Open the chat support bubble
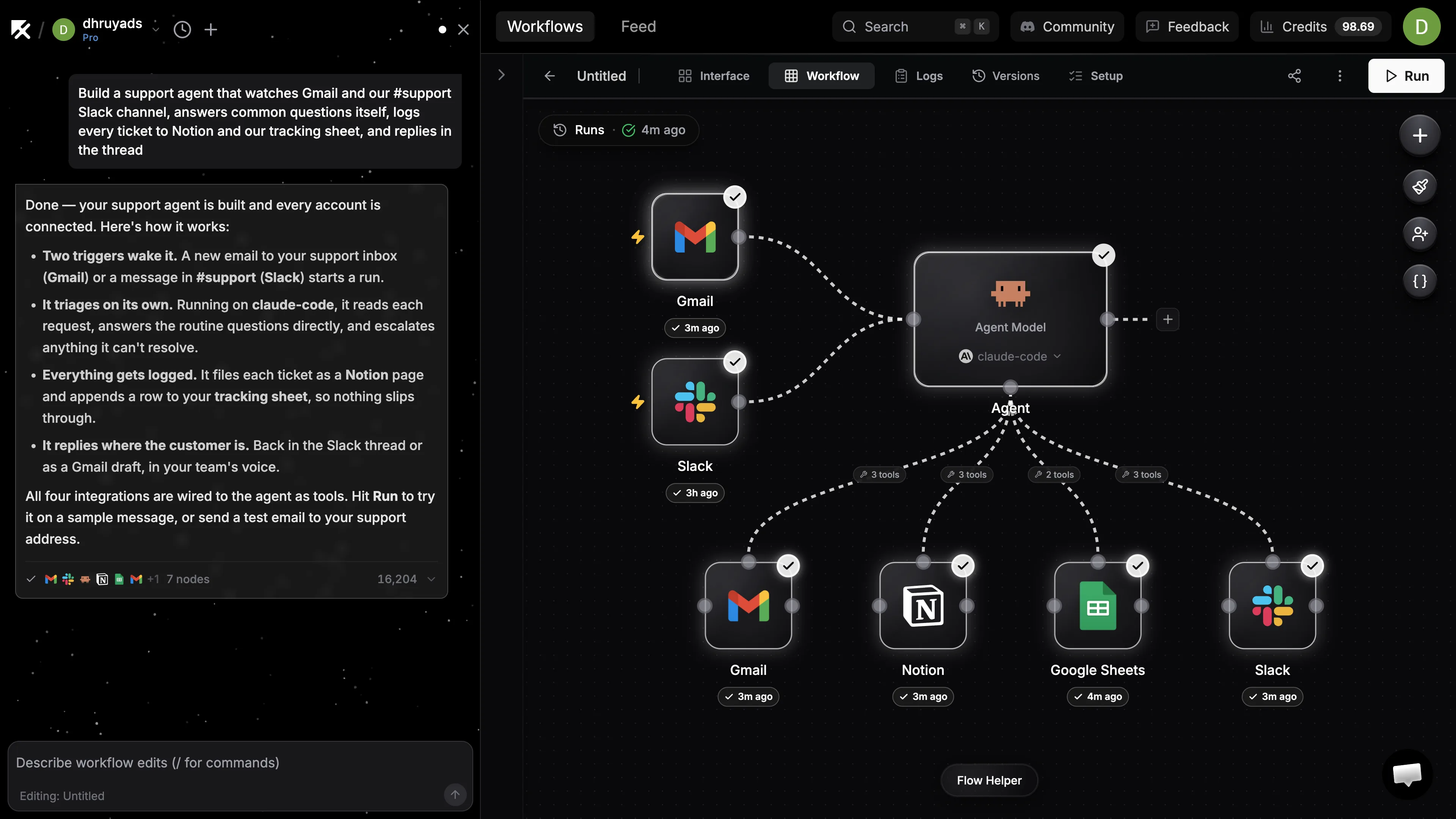 pyautogui.click(x=1407, y=774)
